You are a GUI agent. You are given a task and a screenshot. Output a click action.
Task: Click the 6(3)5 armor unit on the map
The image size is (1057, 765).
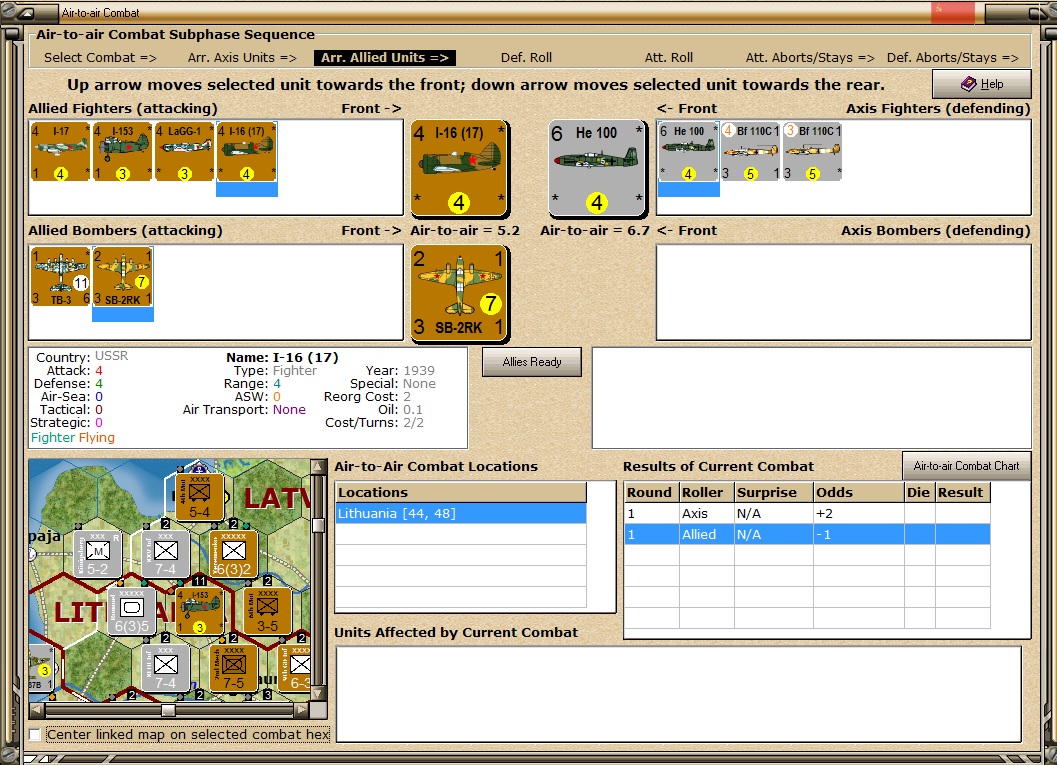132,612
